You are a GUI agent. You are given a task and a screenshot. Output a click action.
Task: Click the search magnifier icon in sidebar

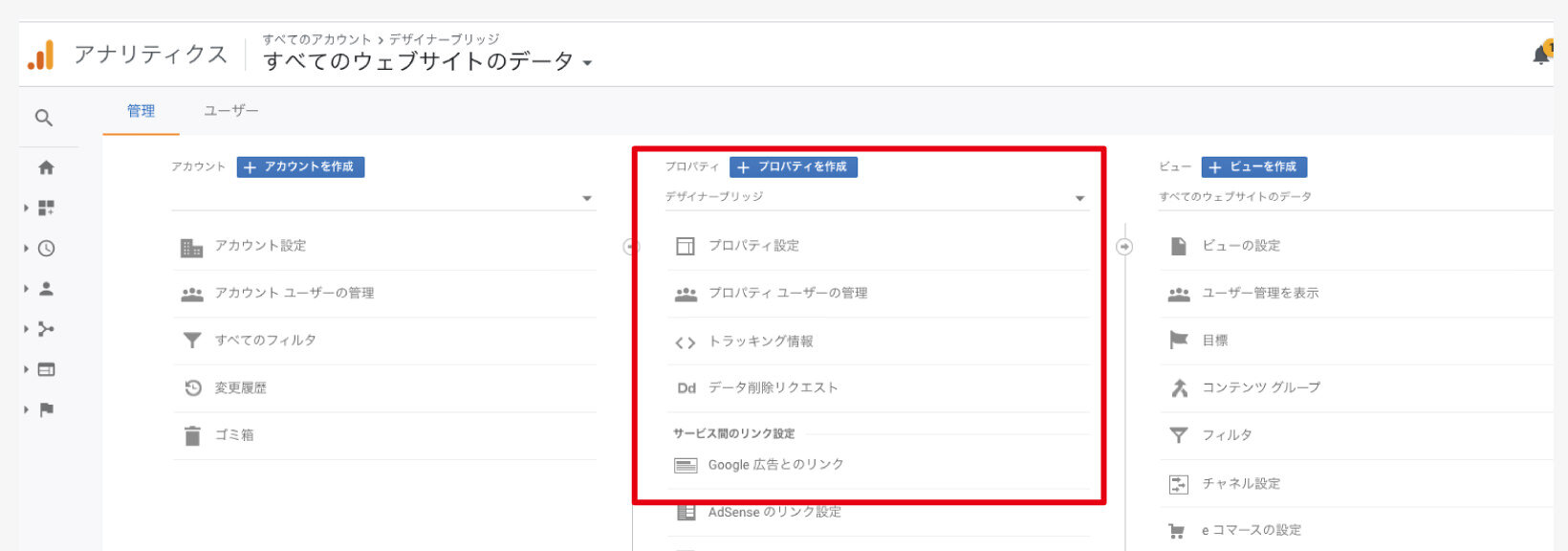point(43,118)
